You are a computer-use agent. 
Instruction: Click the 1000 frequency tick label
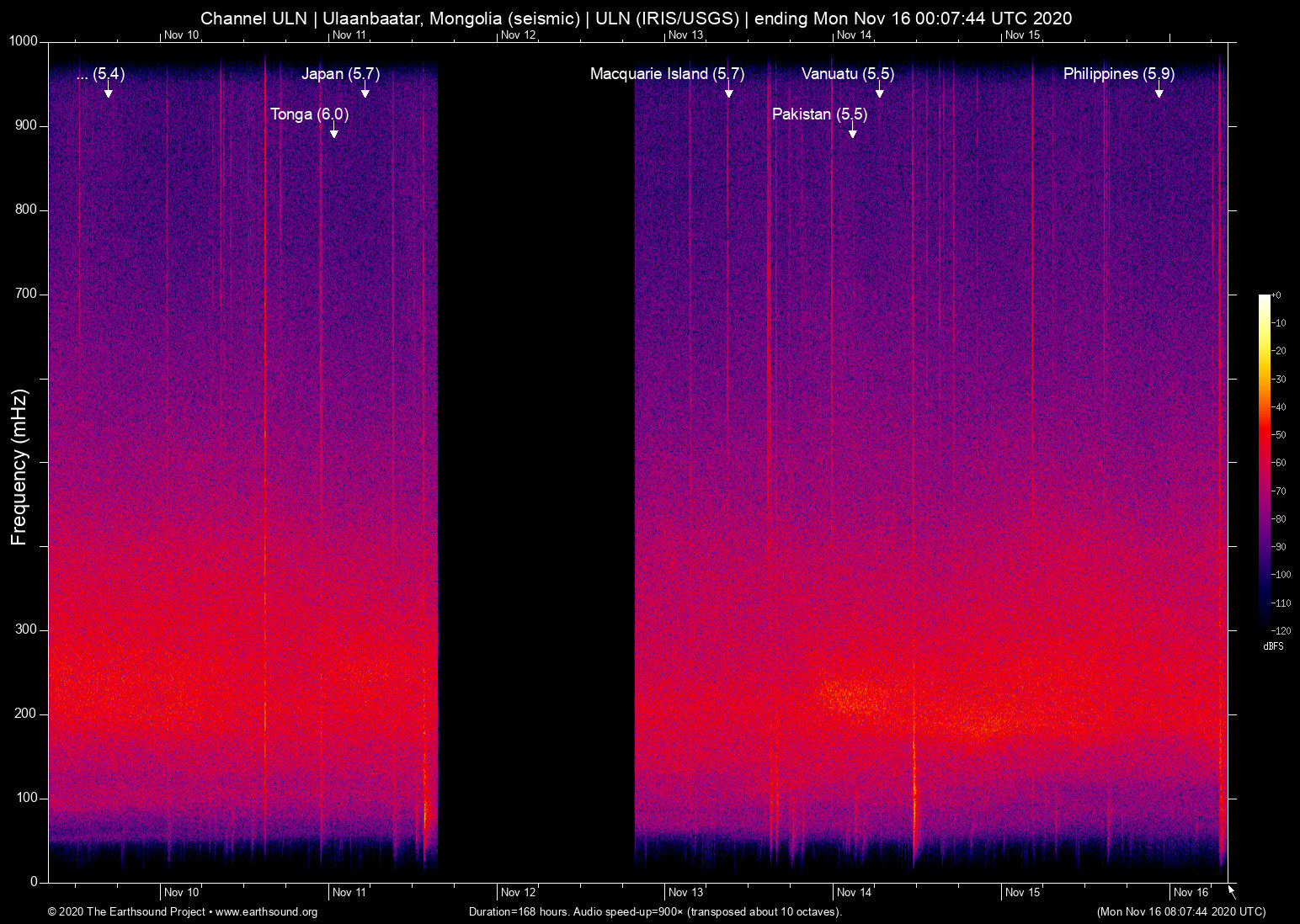click(x=22, y=40)
